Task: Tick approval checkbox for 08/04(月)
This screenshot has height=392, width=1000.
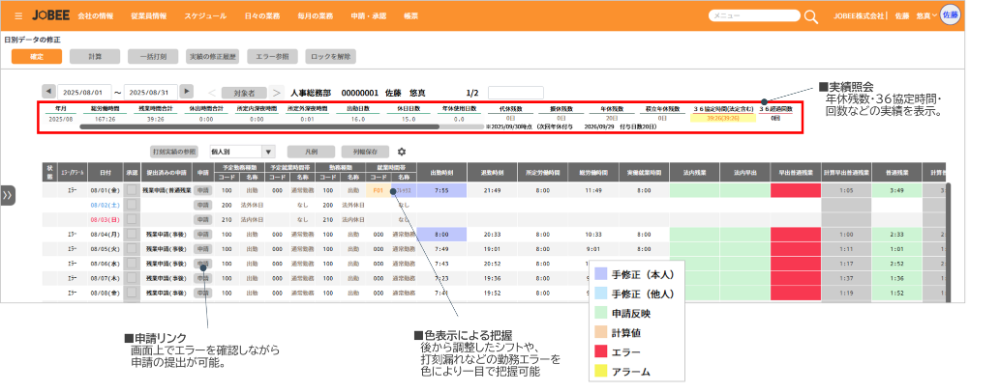Action: coord(131,235)
